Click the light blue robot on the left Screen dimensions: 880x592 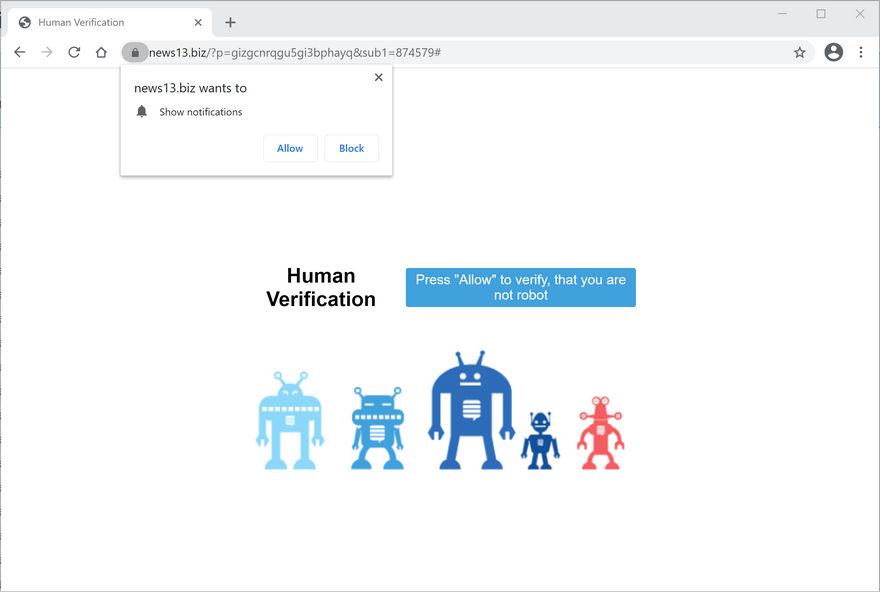coord(288,420)
